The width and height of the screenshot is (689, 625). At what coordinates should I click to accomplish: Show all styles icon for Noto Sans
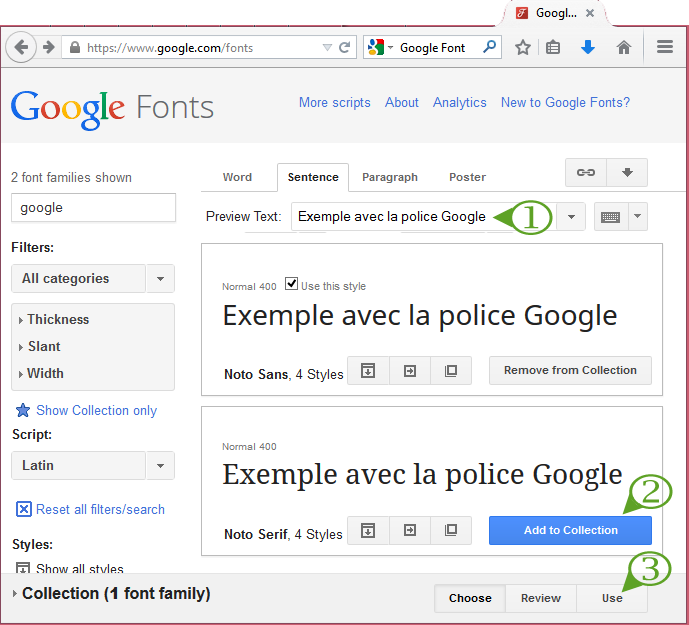368,371
